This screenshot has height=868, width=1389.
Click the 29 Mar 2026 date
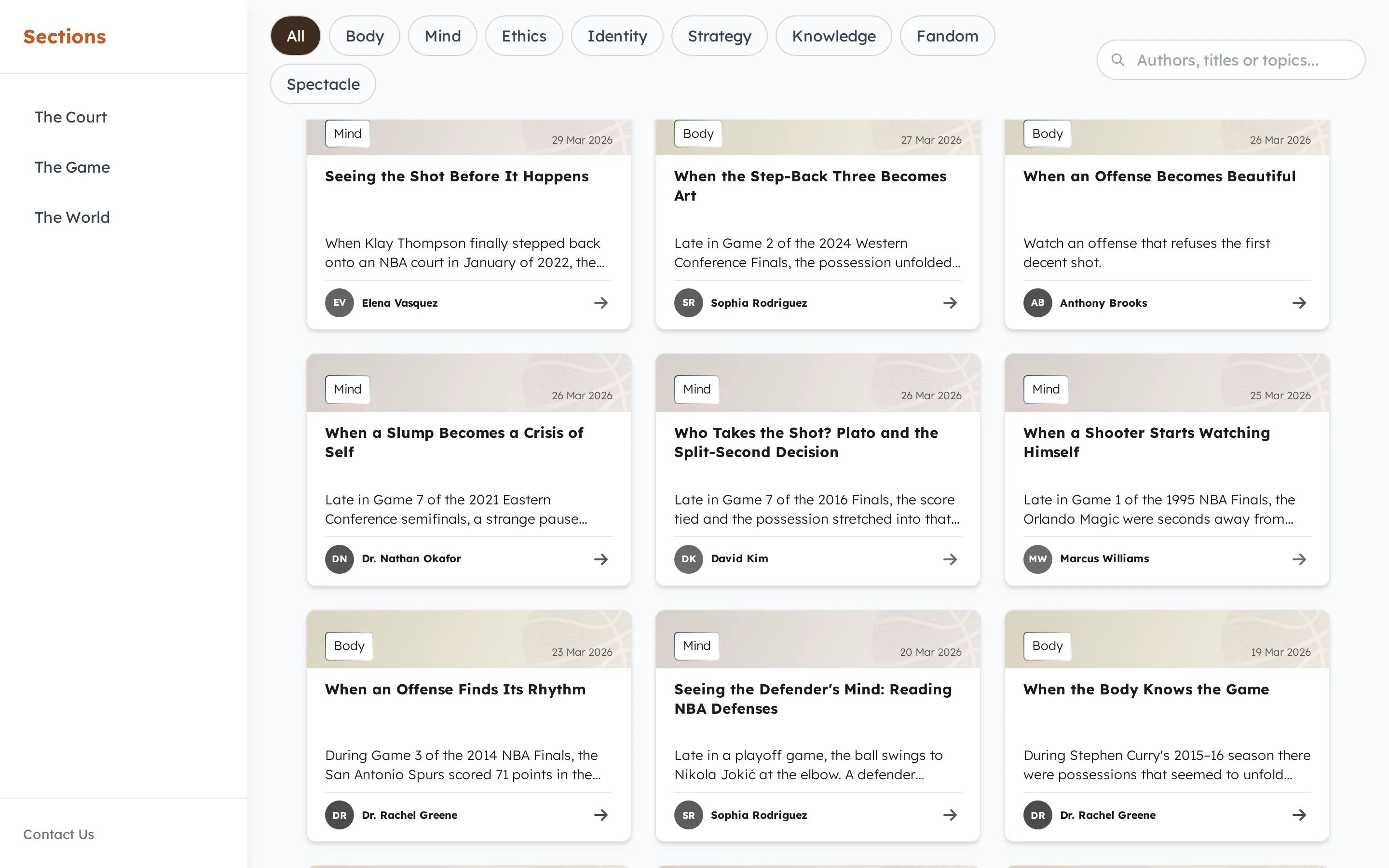tap(582, 140)
